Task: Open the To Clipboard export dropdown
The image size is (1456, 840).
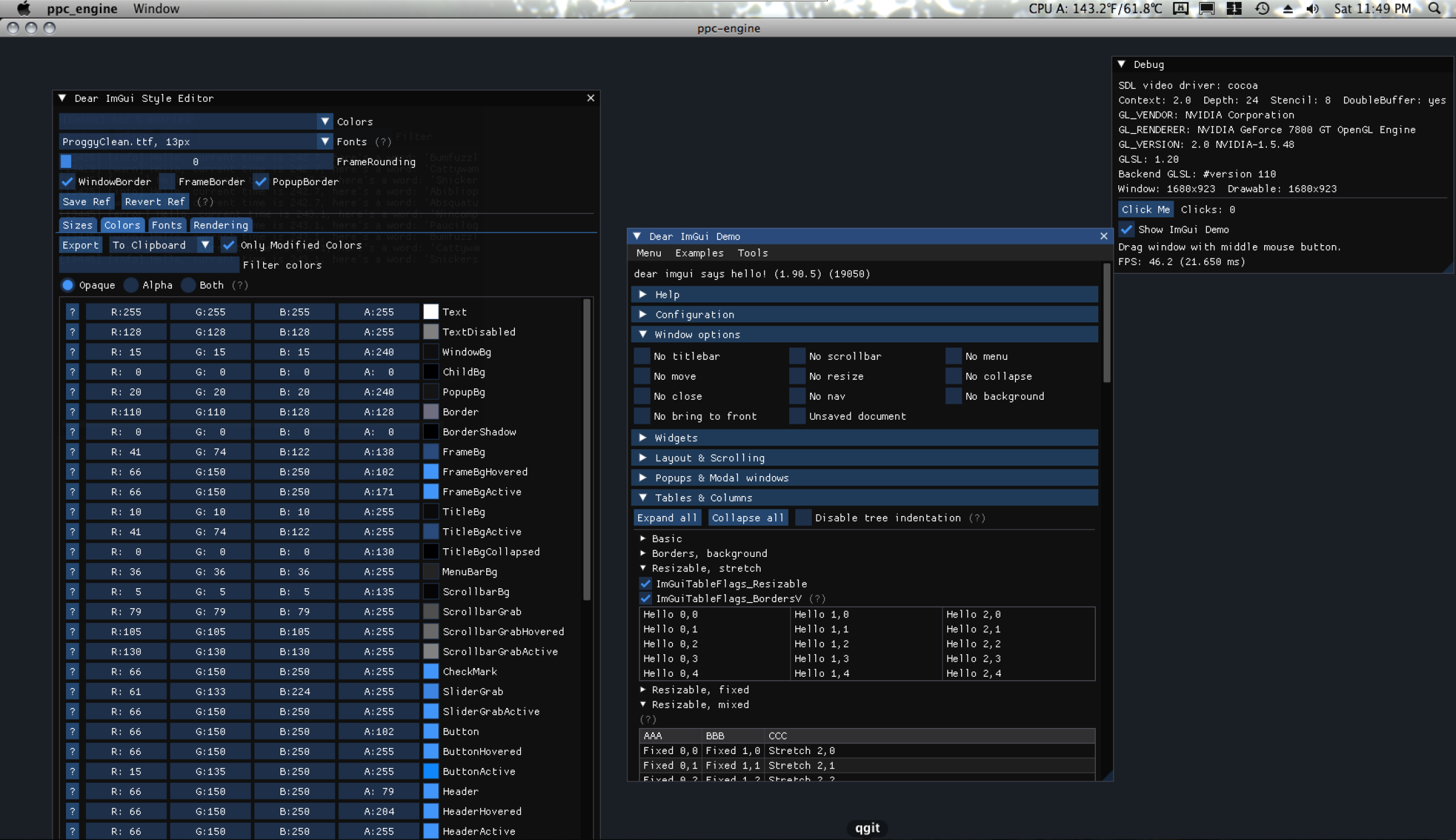Action: (161, 245)
